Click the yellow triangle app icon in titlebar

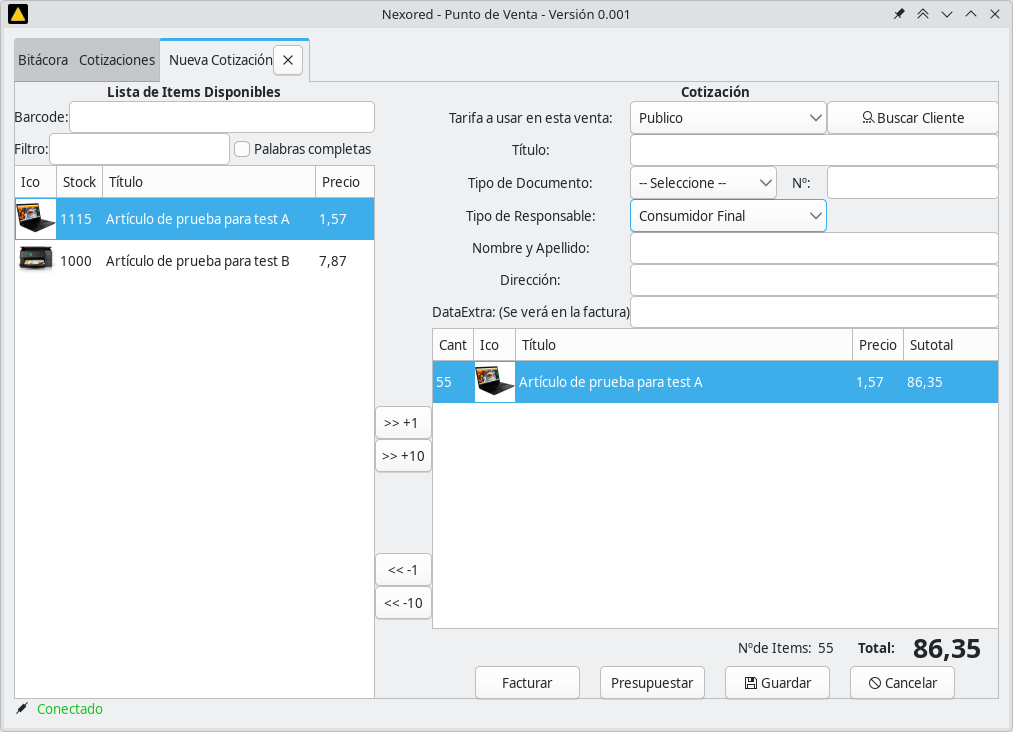(x=17, y=14)
